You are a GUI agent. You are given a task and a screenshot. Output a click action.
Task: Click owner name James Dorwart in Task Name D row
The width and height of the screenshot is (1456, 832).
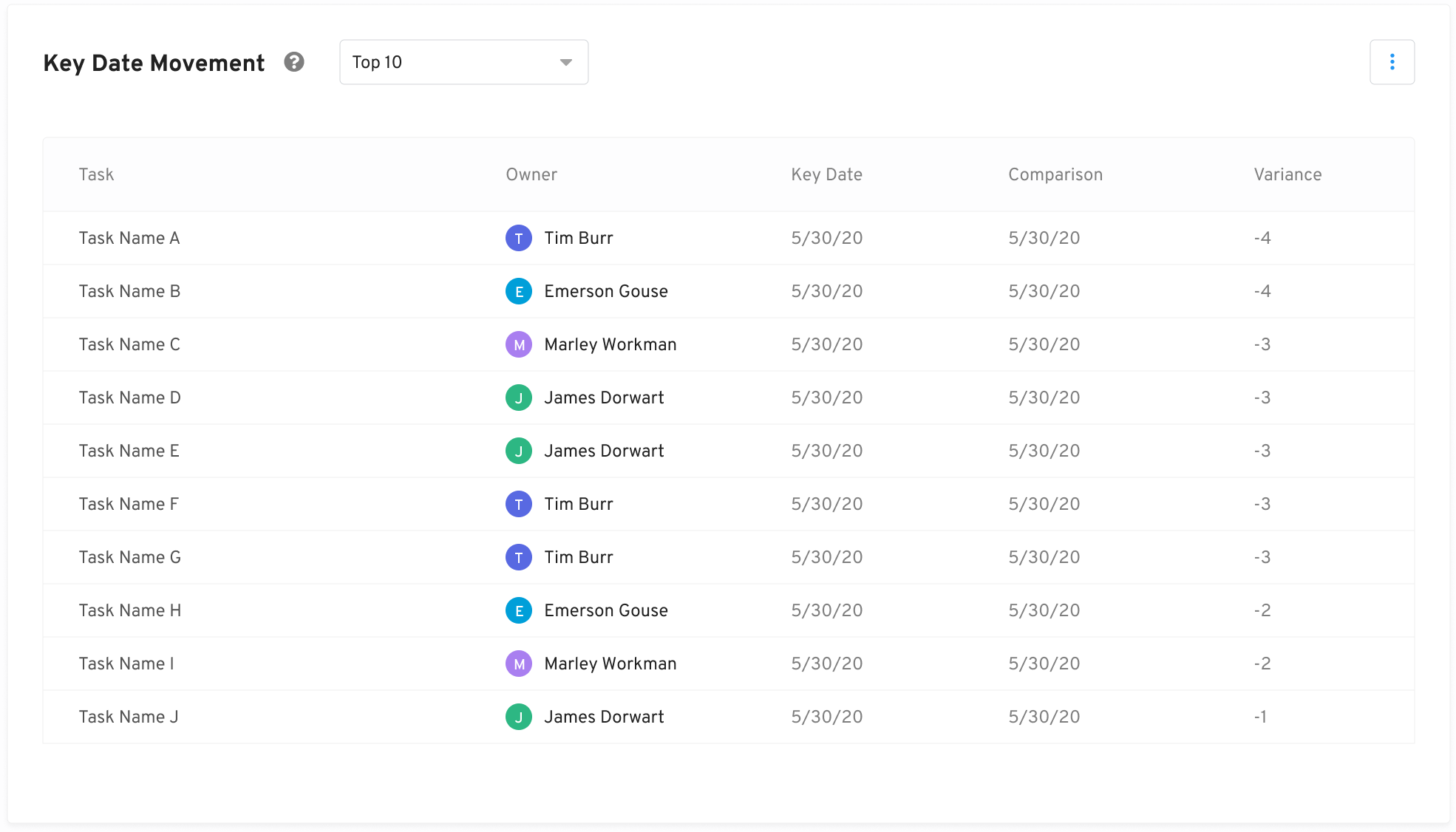tap(604, 398)
